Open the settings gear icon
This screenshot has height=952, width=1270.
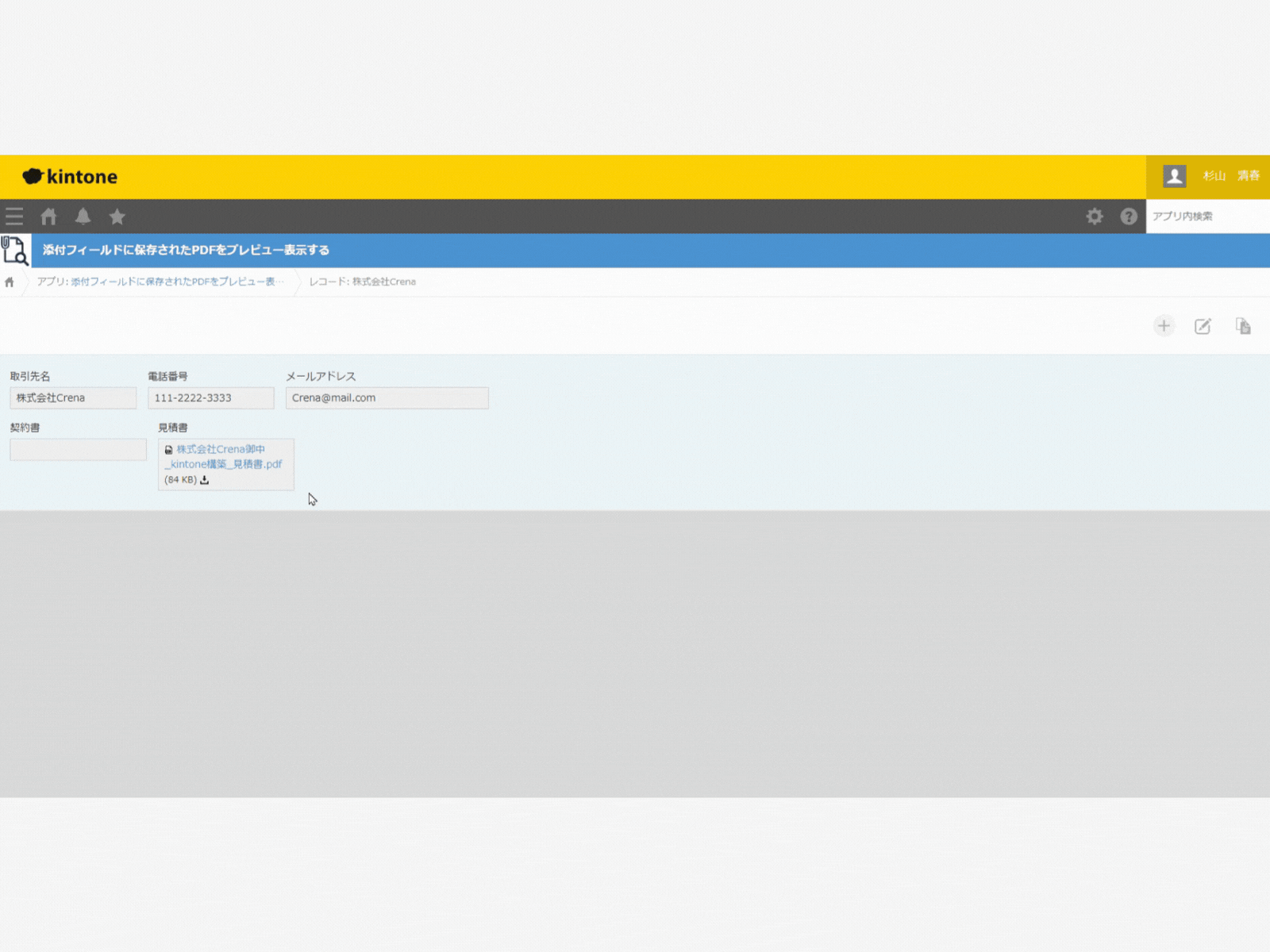(x=1095, y=217)
